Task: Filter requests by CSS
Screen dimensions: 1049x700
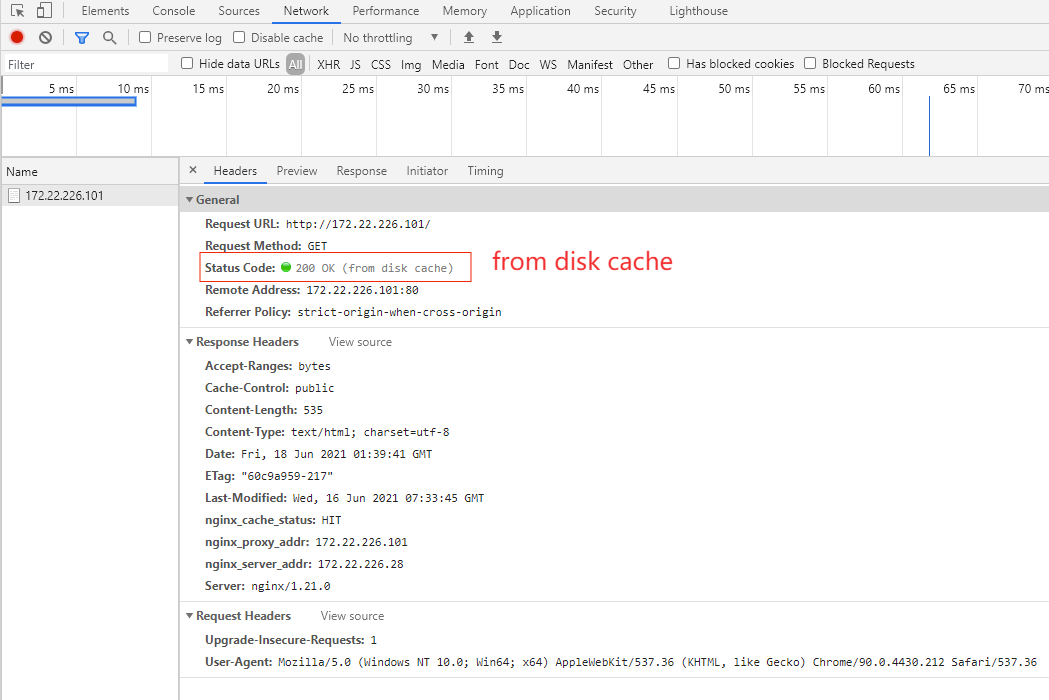Action: tap(381, 64)
